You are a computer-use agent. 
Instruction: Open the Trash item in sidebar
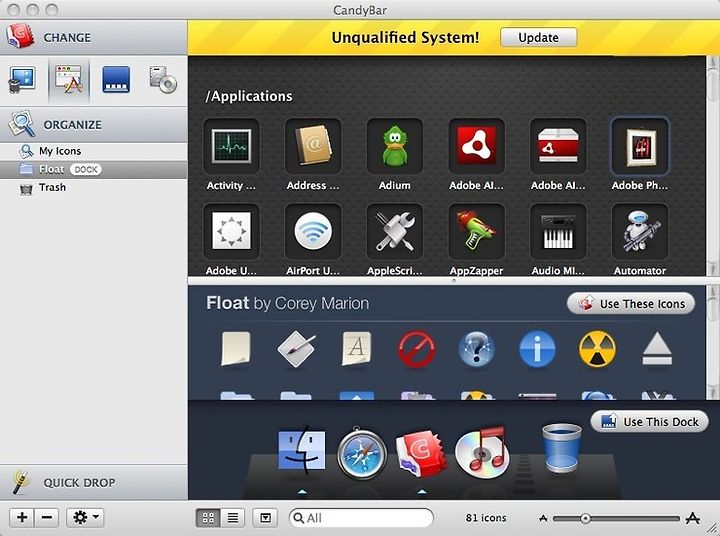[94, 187]
